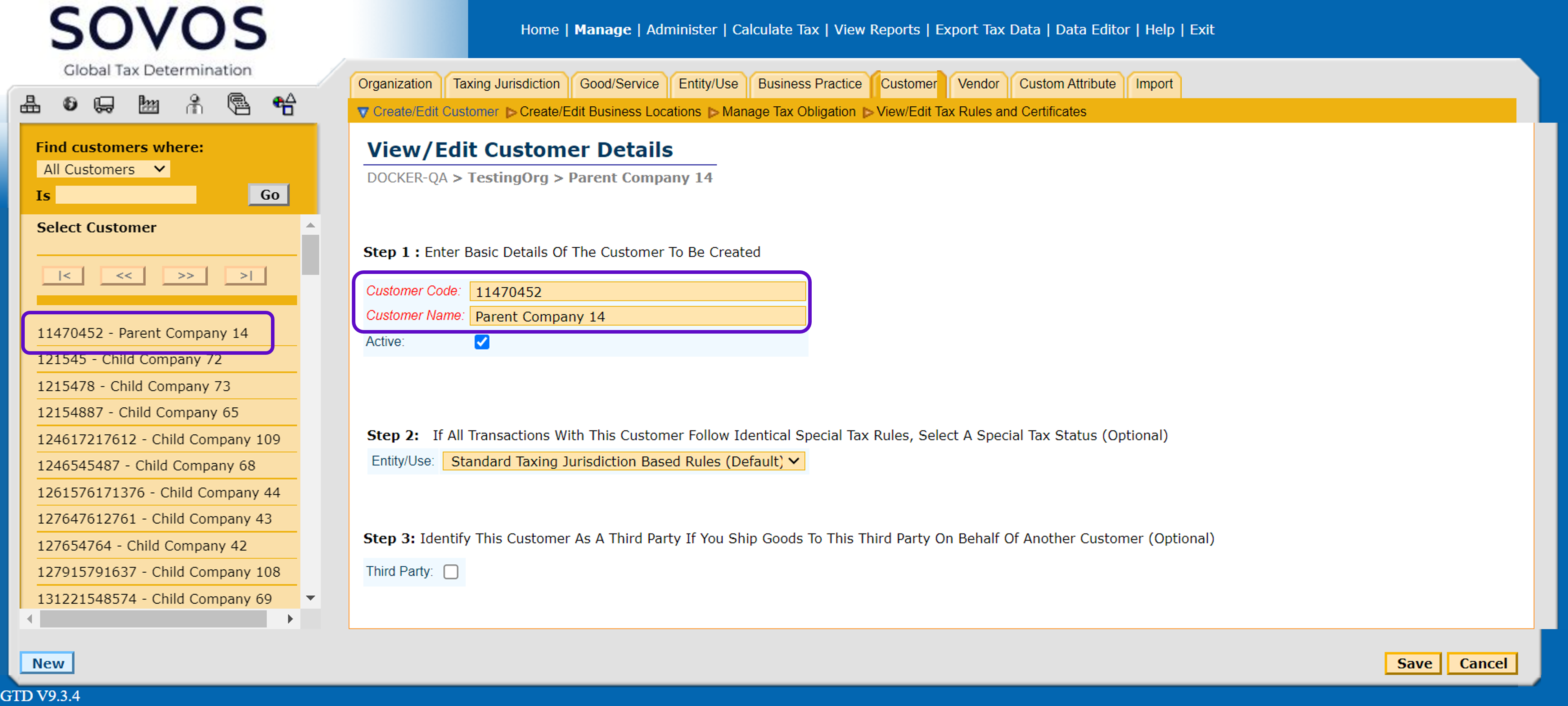1568x706 pixels.
Task: Switch to the Vendor tab
Action: point(977,84)
